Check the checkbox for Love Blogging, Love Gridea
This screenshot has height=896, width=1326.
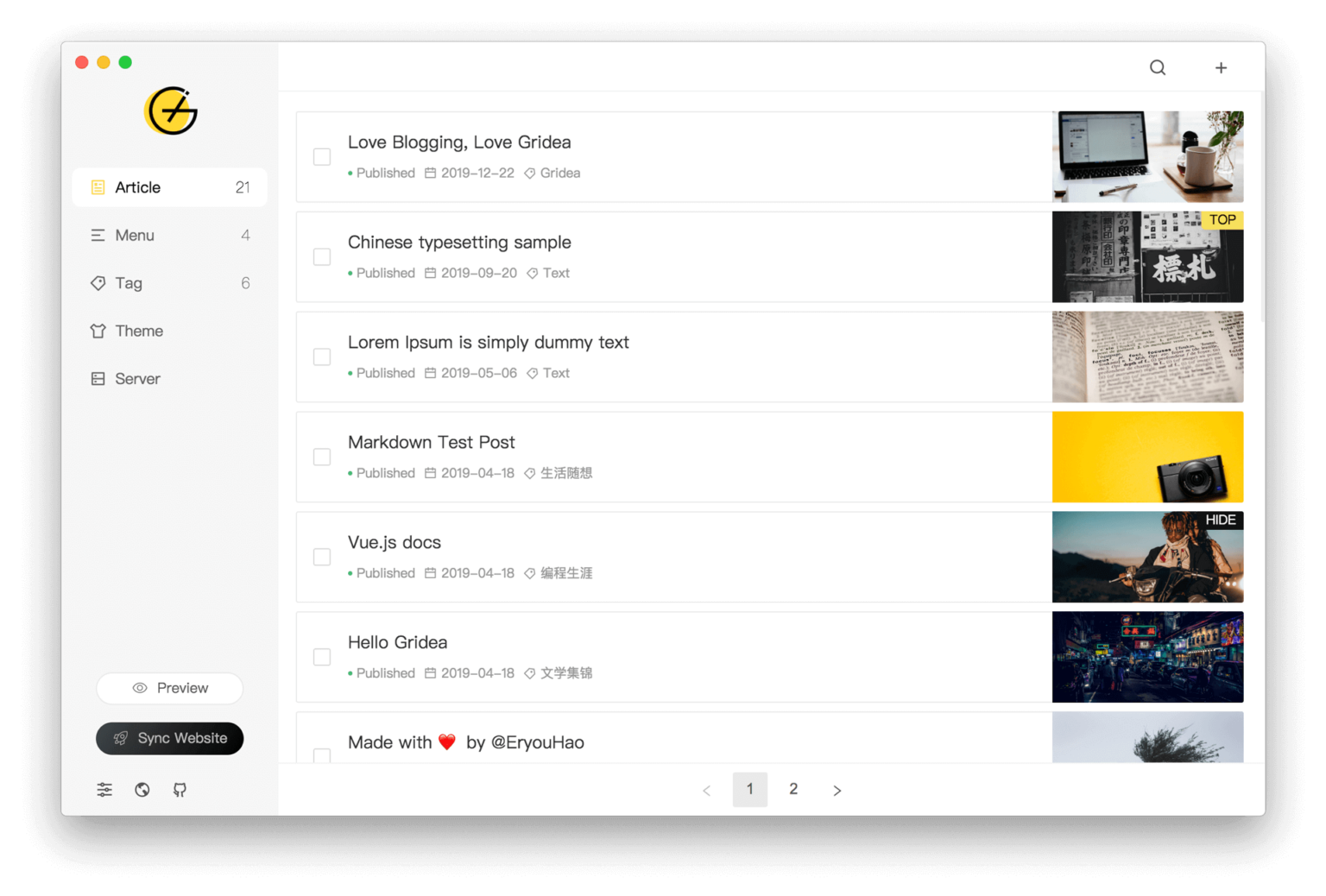(x=321, y=156)
